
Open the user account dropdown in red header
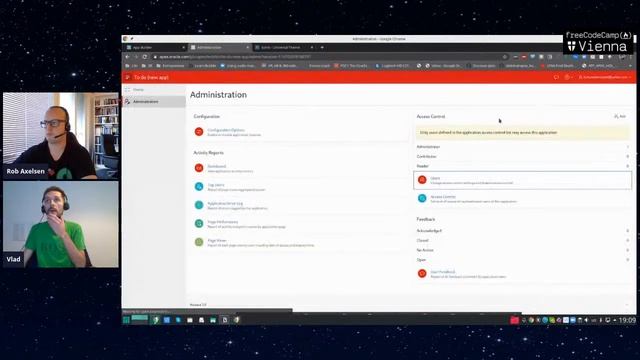[605, 77]
